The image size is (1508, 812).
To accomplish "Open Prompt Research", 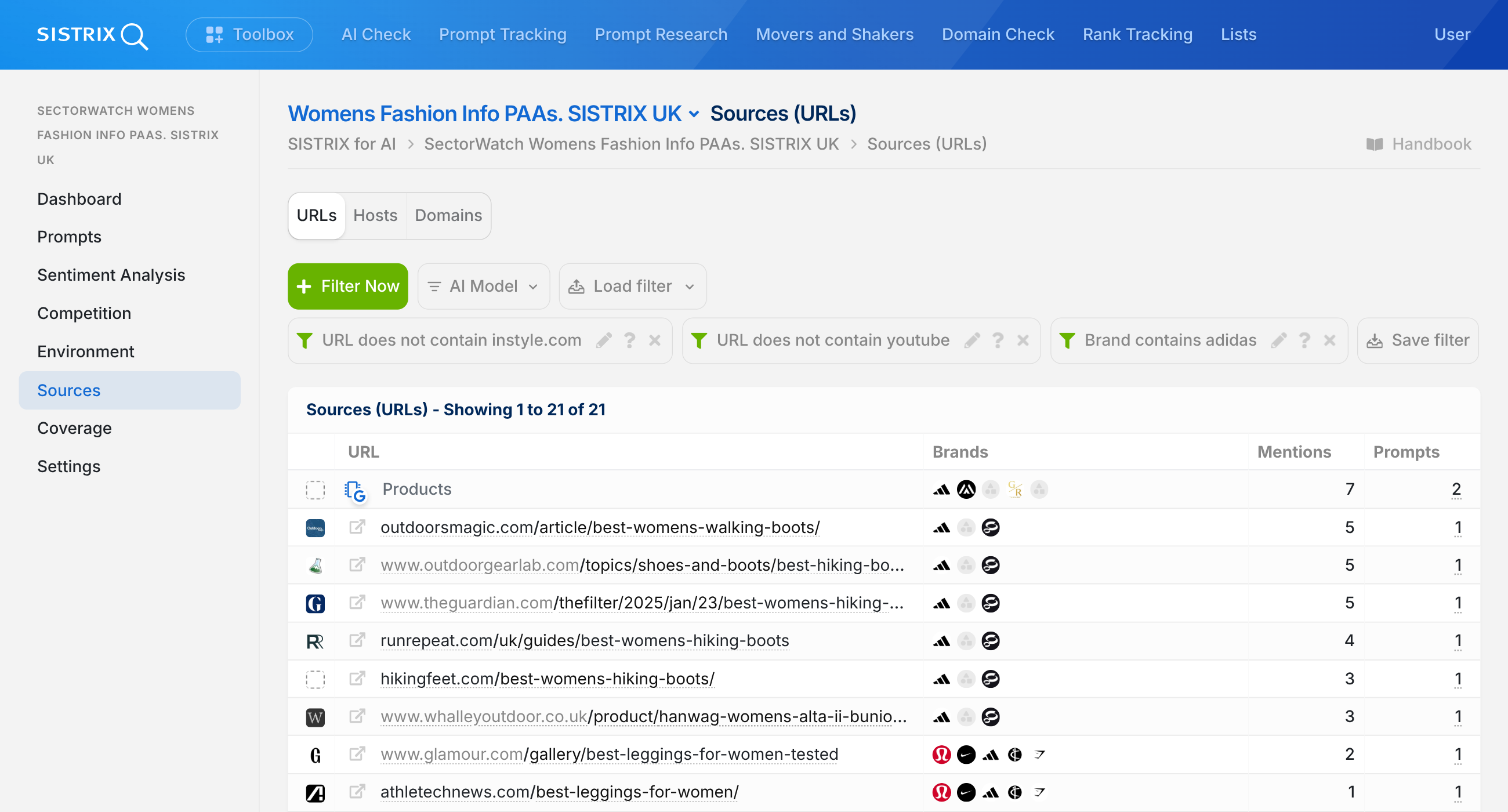I will [x=661, y=35].
